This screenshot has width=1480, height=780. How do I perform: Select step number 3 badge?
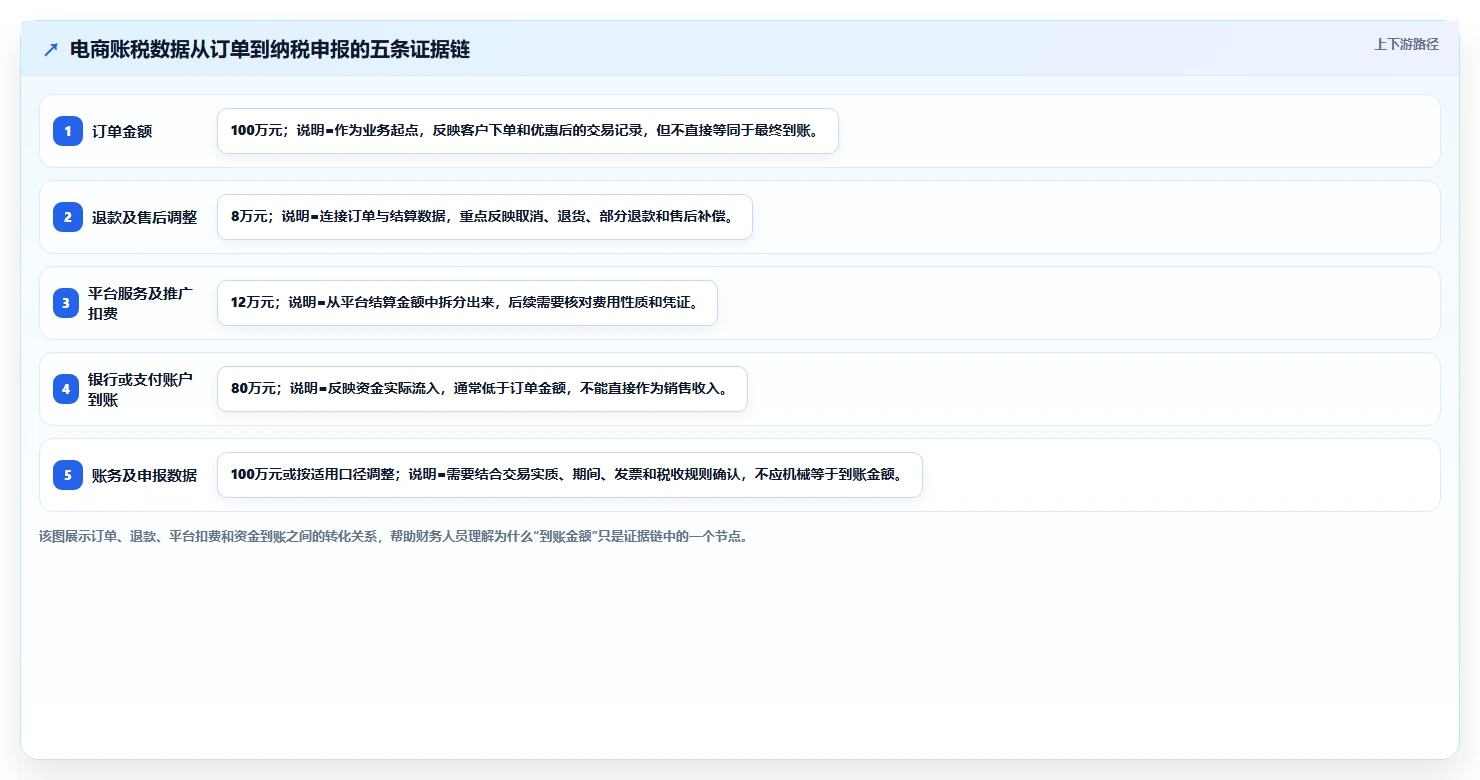coord(66,303)
